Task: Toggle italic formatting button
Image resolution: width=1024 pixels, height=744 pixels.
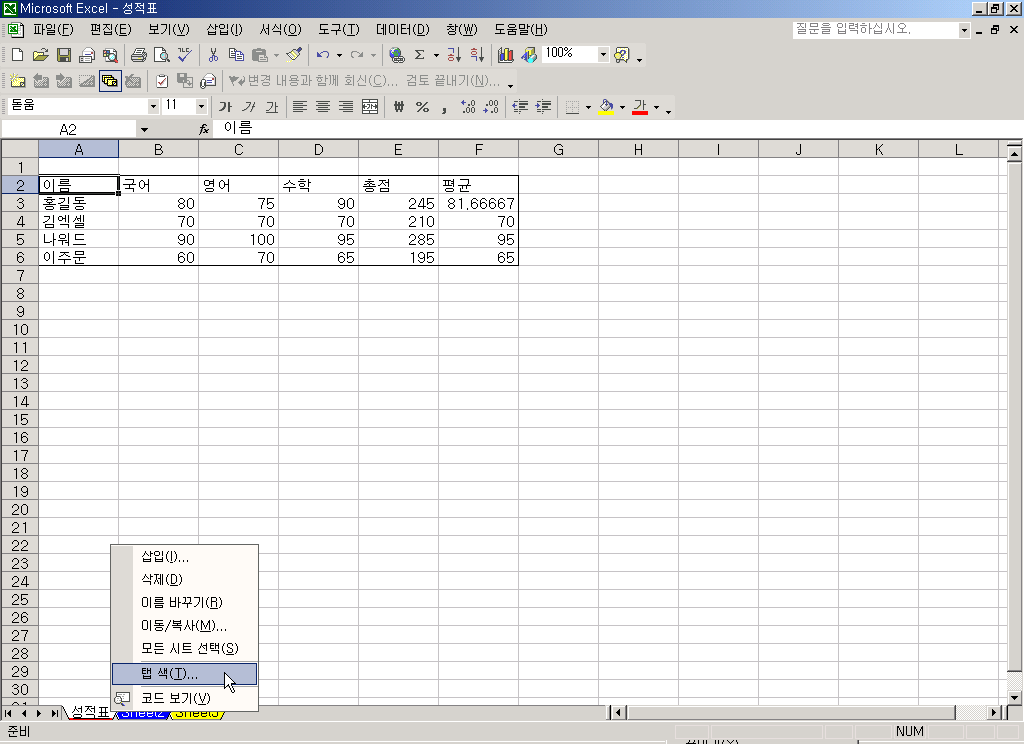Action: coord(248,107)
